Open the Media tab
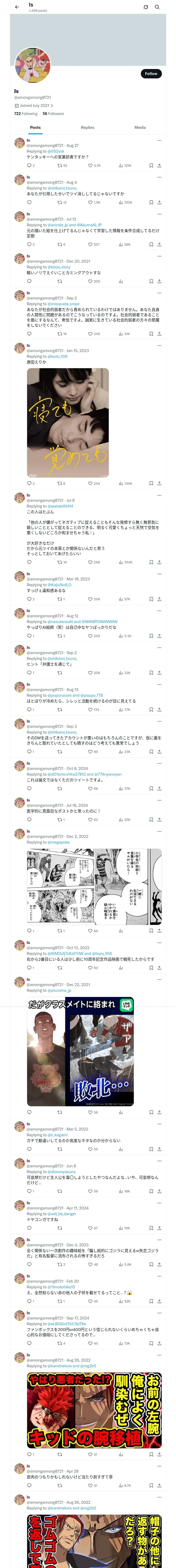This screenshot has height=1568, width=176. (x=140, y=128)
